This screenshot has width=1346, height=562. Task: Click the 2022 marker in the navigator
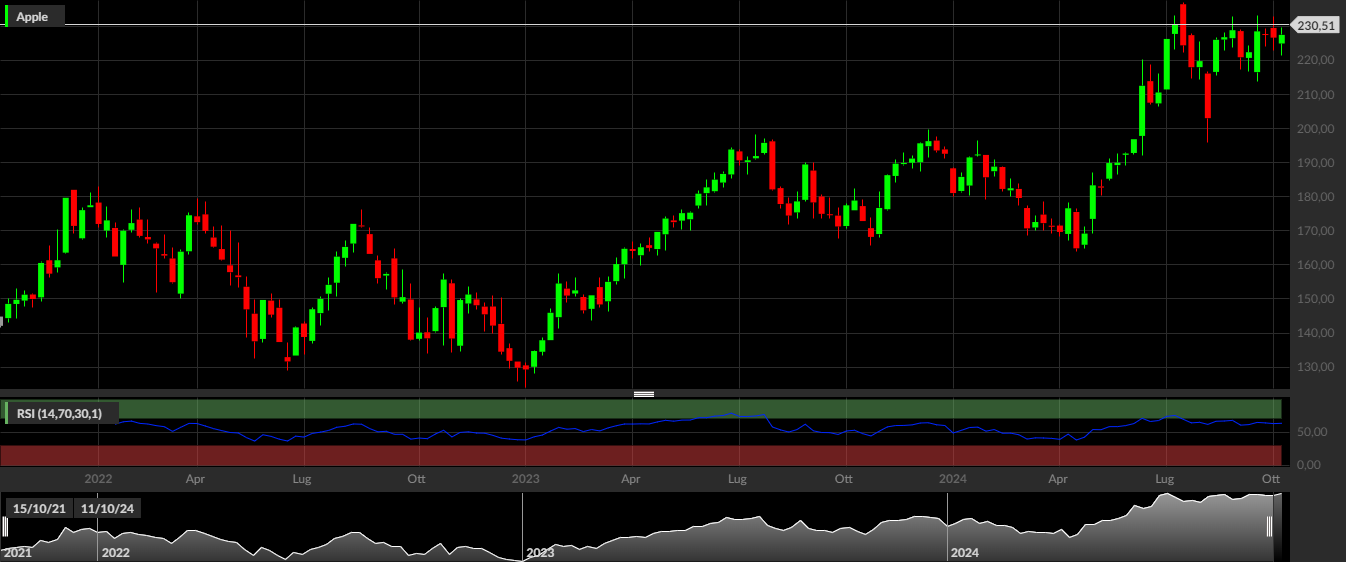click(x=116, y=552)
